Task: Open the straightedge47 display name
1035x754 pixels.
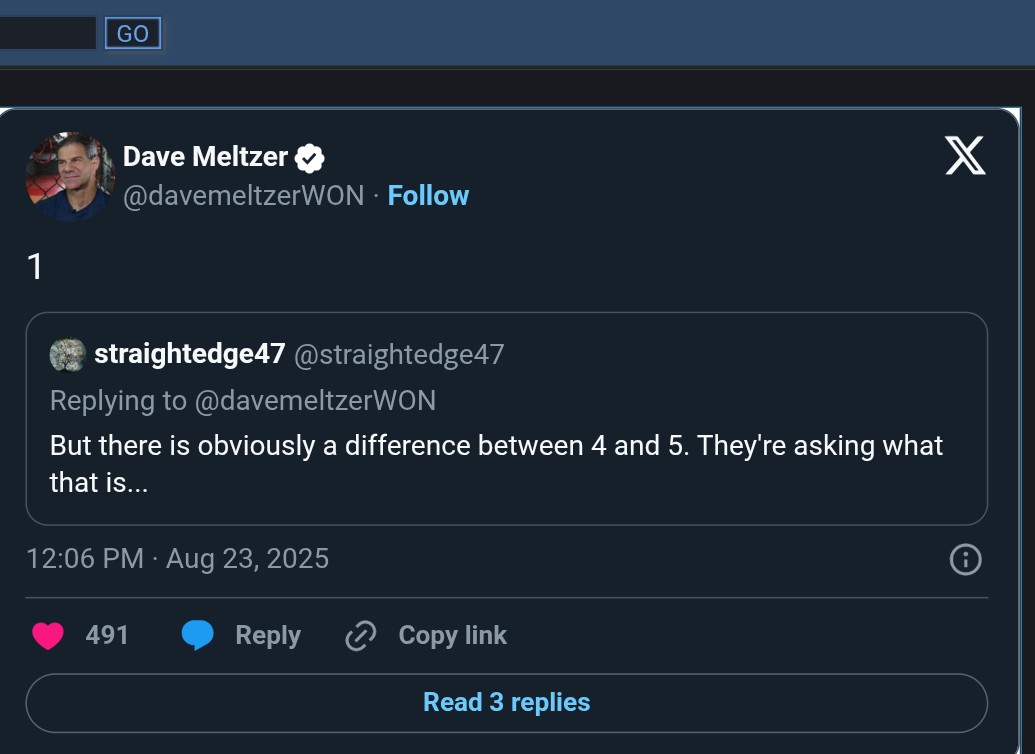Action: click(x=190, y=354)
